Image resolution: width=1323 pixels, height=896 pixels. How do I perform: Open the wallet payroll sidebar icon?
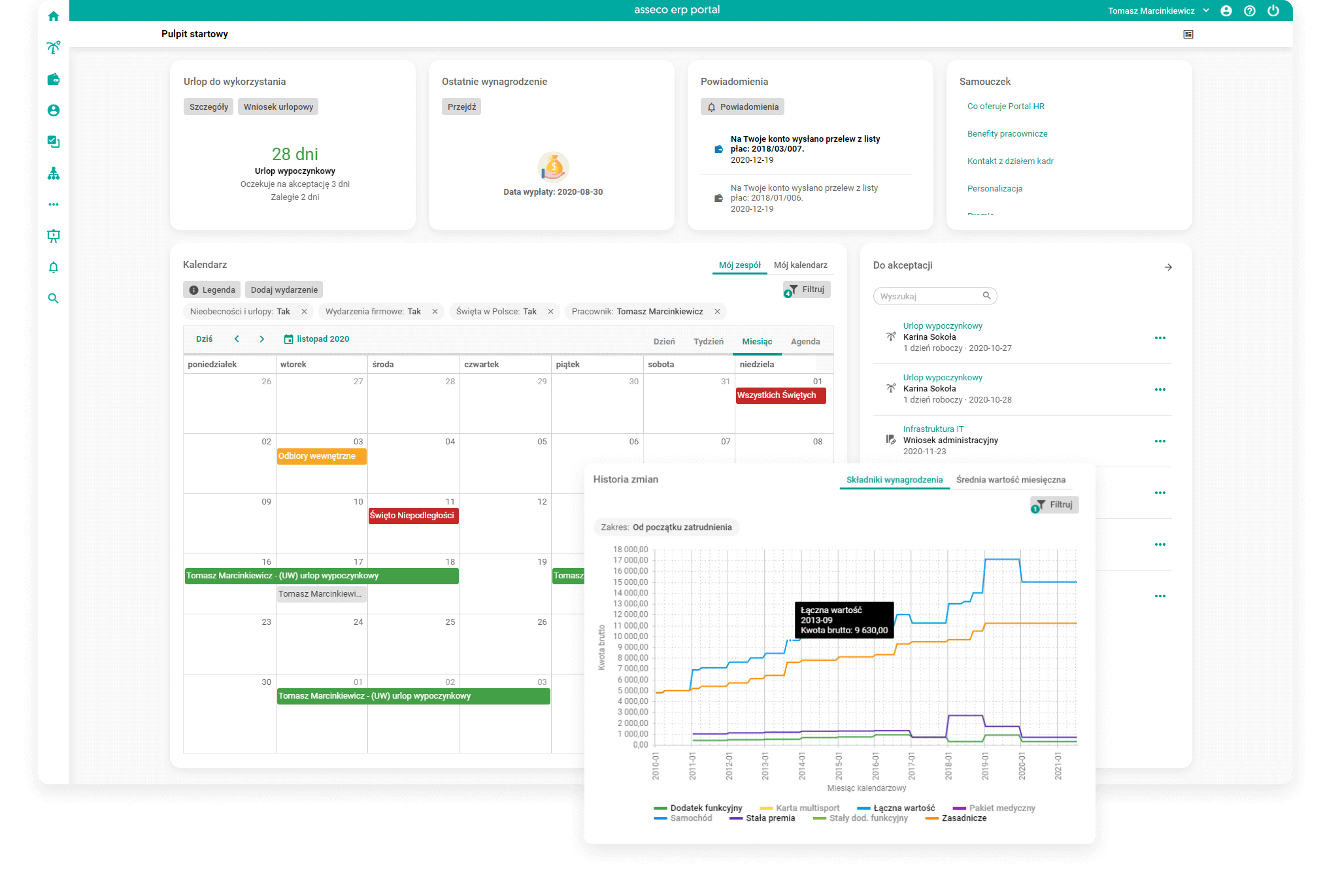click(54, 79)
